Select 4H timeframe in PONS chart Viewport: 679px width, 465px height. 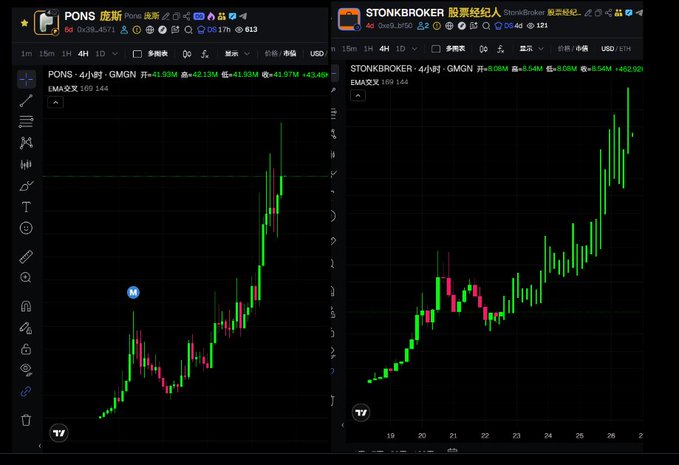(83, 54)
